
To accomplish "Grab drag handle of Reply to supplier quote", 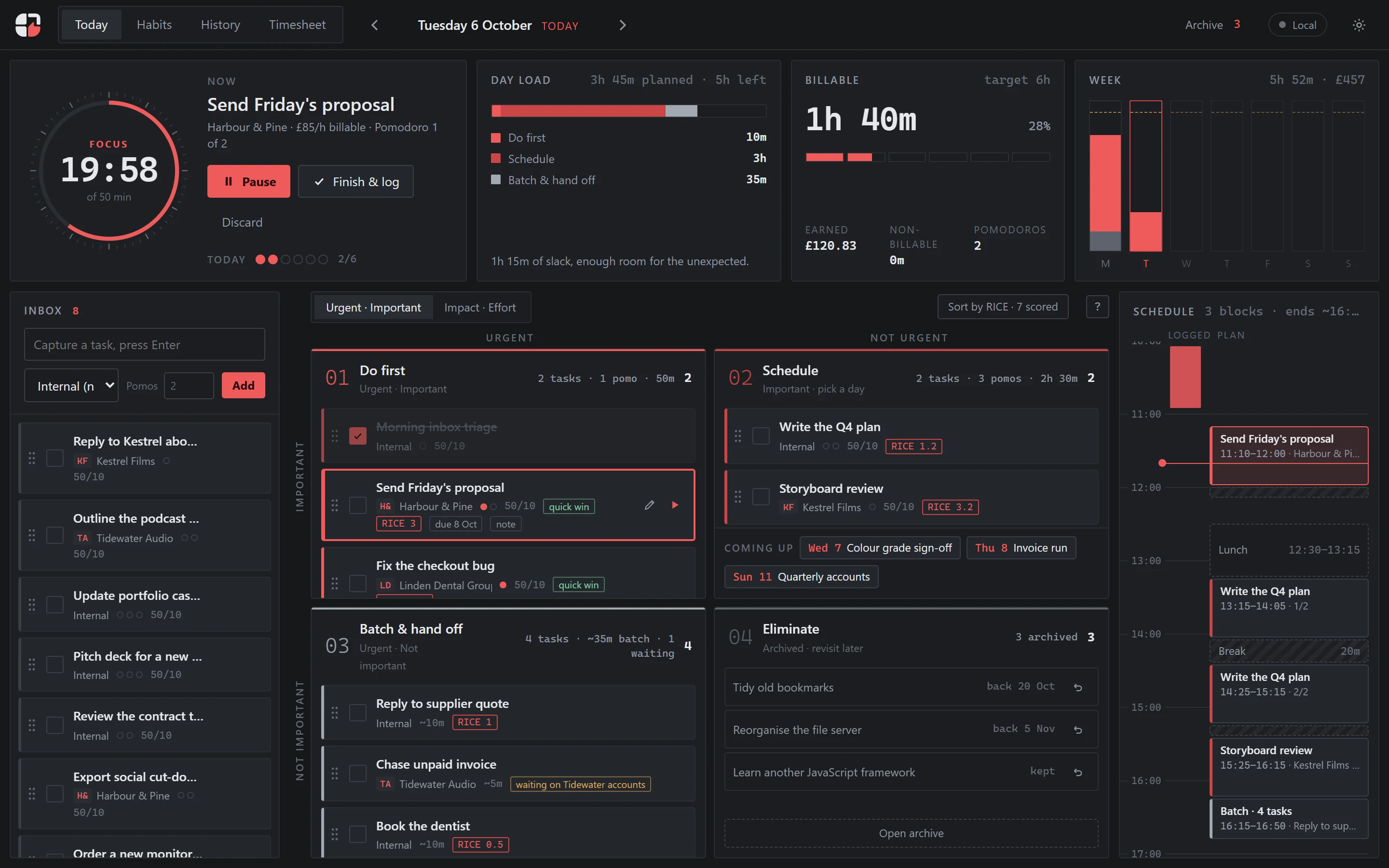I will (x=335, y=712).
